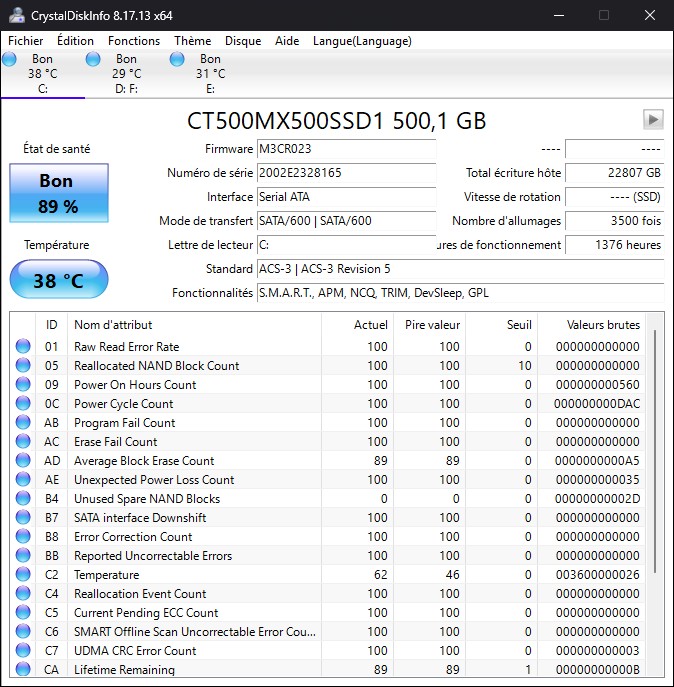
Task: Click the Firmware field M3CR023
Action: pos(346,149)
